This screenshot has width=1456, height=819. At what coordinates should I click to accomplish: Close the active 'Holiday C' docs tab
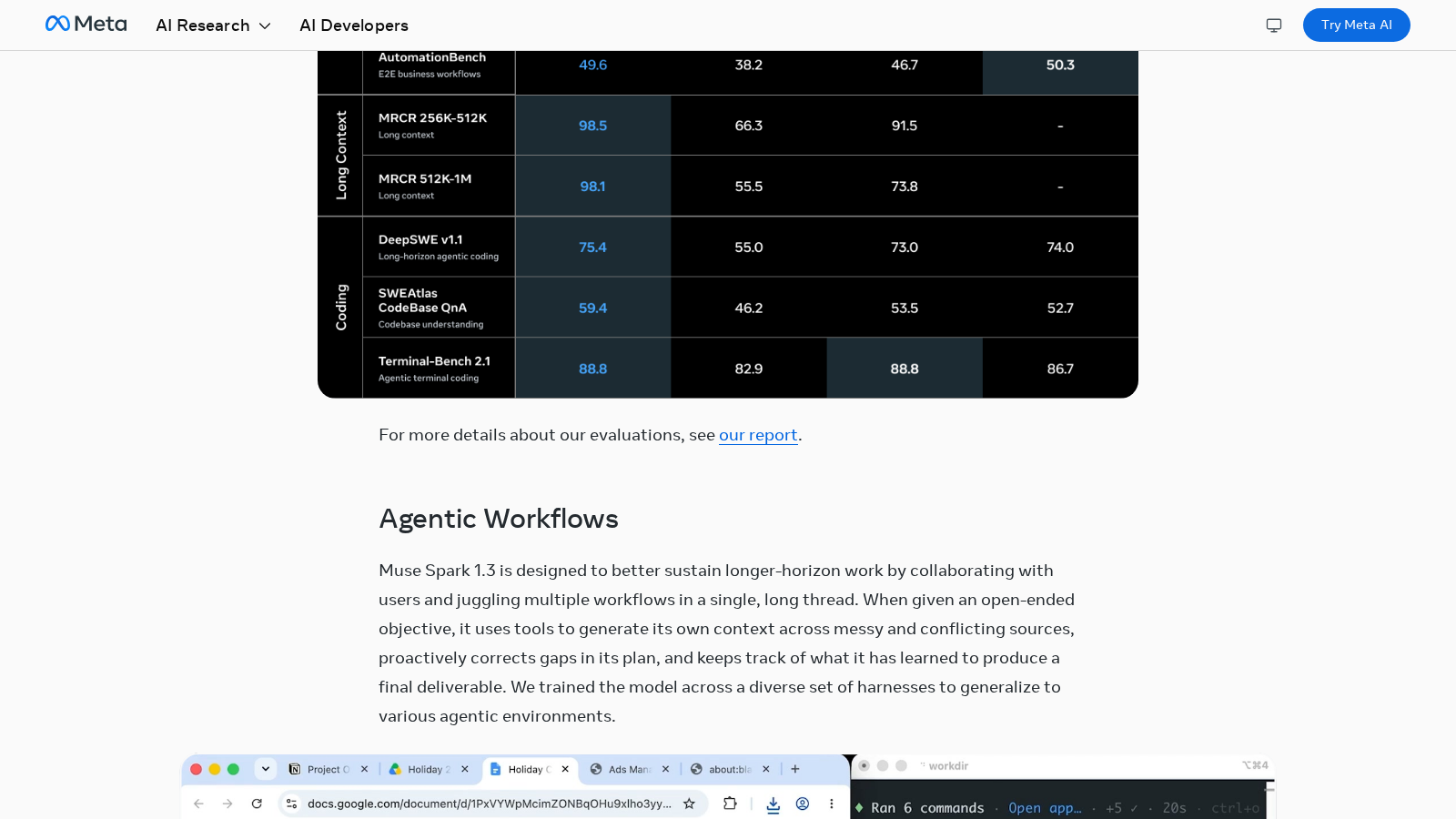565,769
